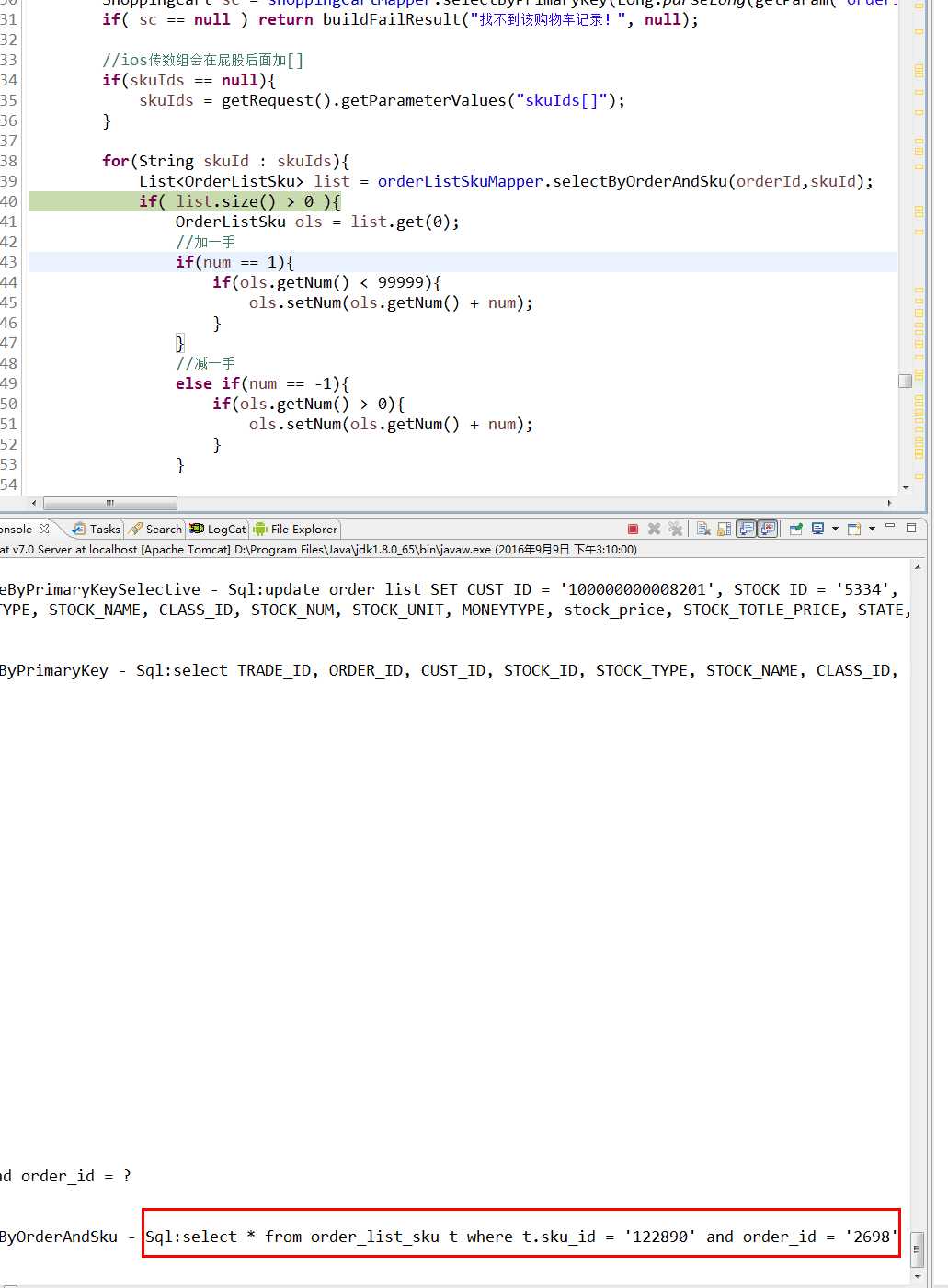Click 'OrderListSku ols = list.get(0);' line
Screen dimensions: 948x1288
pyautogui.click(x=317, y=222)
